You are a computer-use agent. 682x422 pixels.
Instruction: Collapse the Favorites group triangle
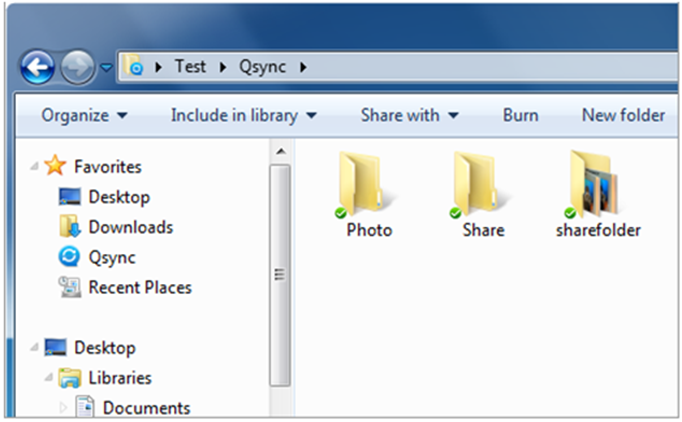[34, 167]
